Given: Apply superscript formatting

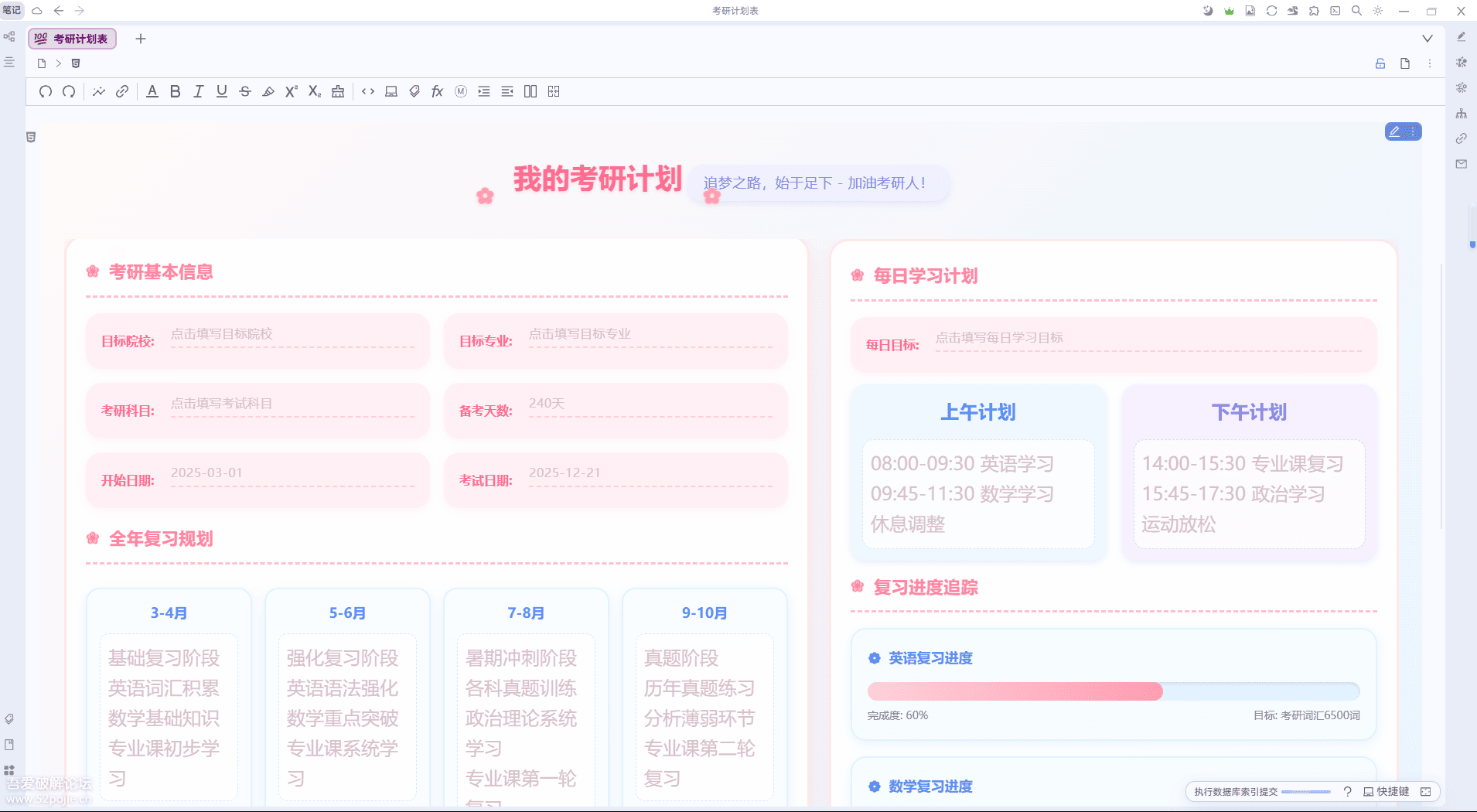Looking at the screenshot, I should pos(291,91).
